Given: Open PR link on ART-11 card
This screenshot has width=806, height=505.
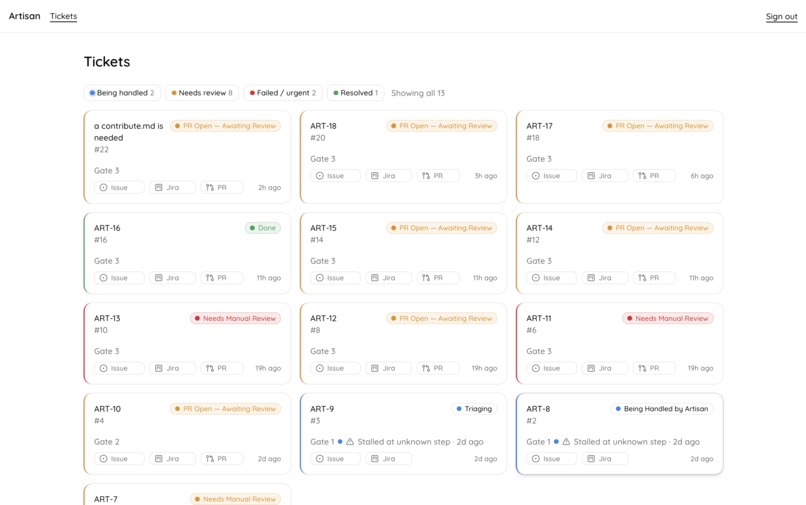Looking at the screenshot, I should (x=654, y=368).
